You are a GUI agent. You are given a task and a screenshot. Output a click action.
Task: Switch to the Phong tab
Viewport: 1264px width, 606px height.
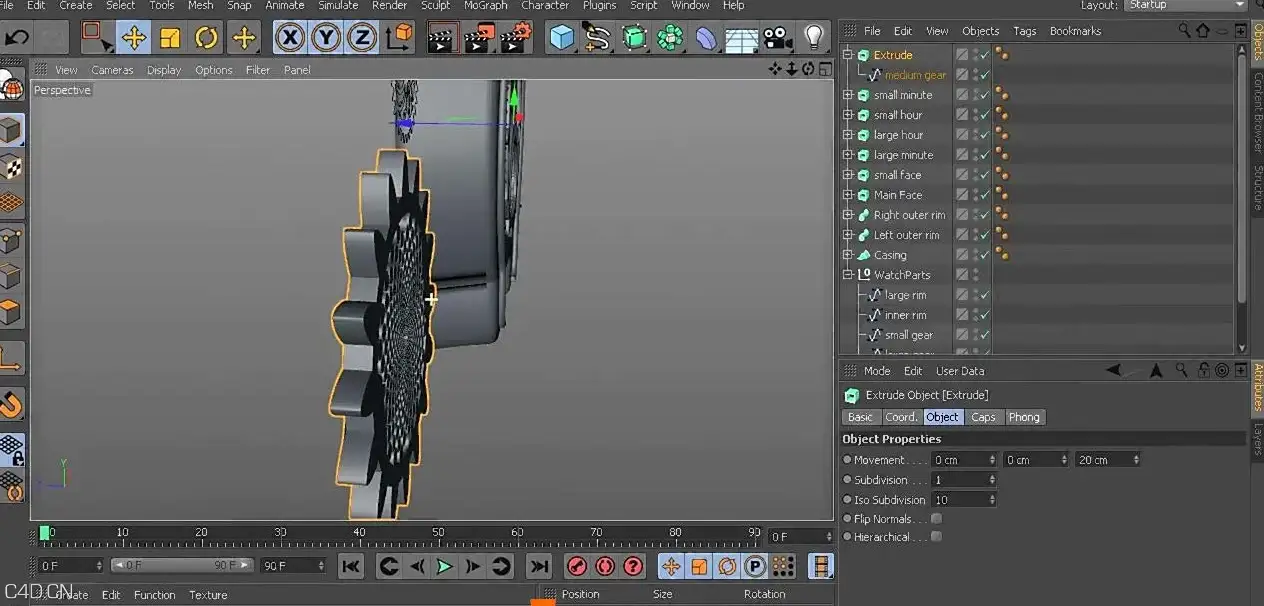pos(1023,417)
